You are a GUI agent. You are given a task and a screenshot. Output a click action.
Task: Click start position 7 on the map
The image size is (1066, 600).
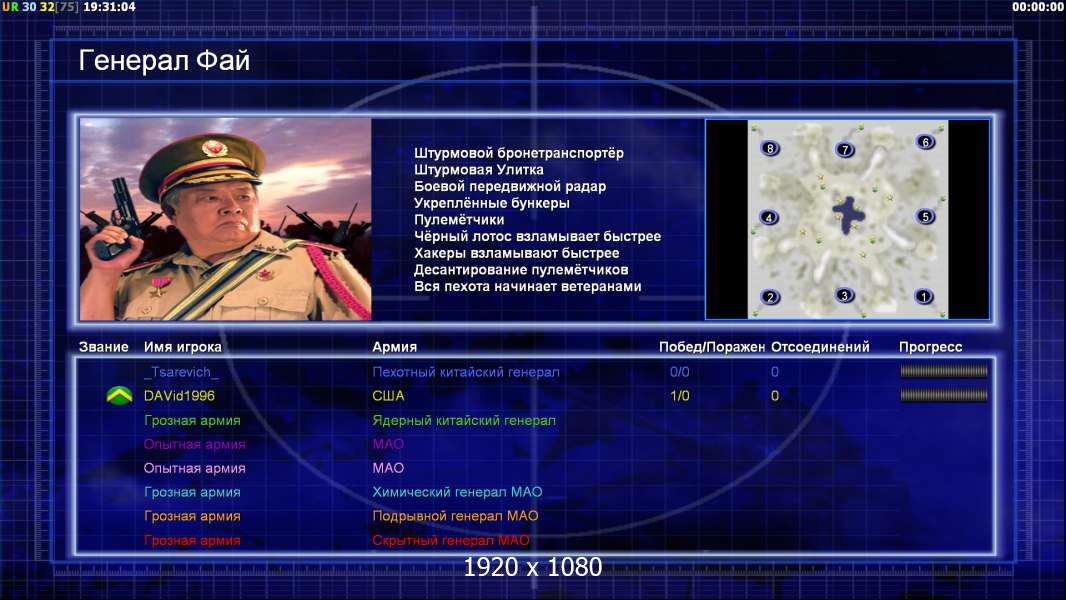point(844,149)
